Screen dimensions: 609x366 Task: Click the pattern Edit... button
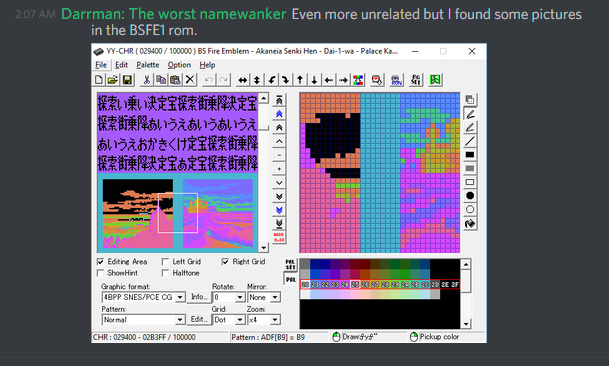(199, 319)
